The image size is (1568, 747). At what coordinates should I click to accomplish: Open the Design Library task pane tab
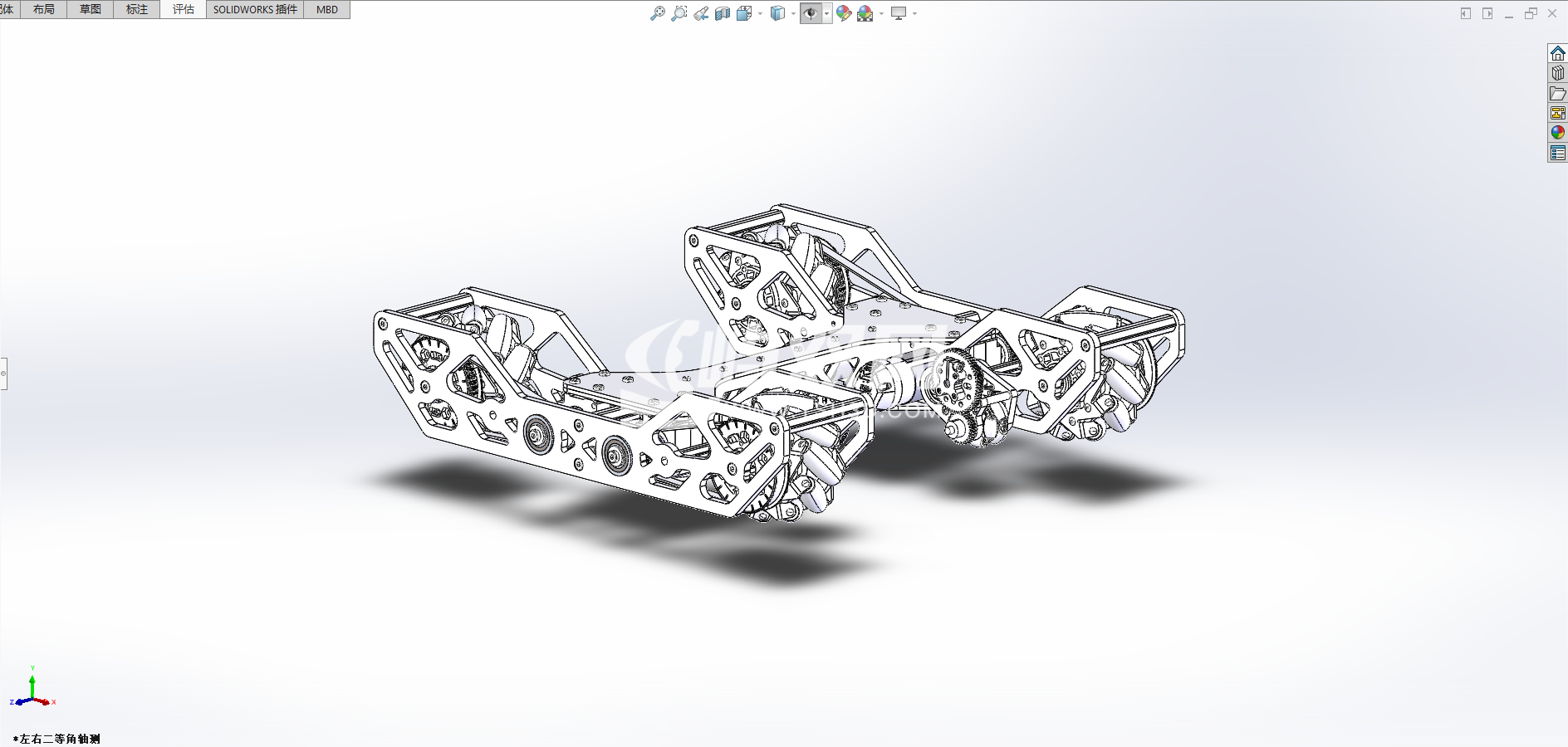pos(1558,73)
